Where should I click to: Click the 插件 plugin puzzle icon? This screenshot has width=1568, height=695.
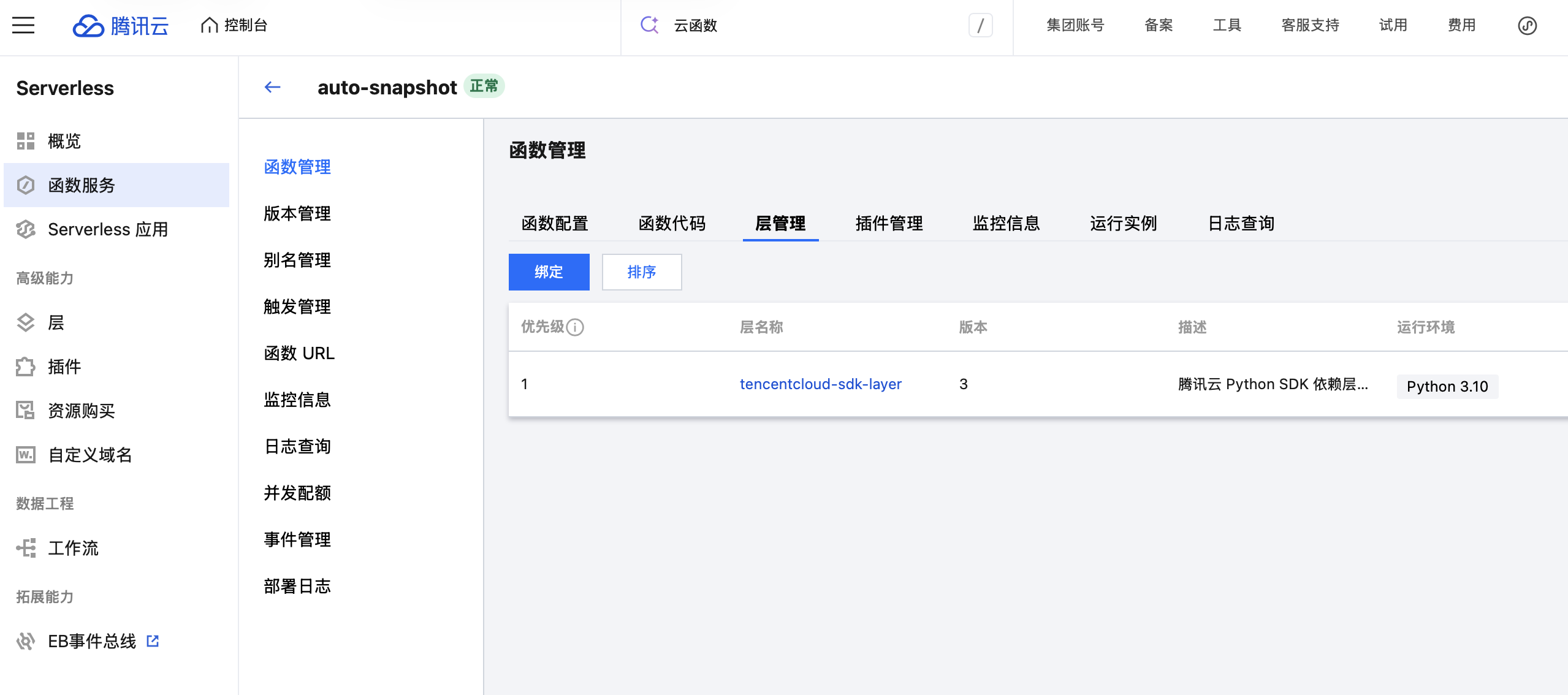pyautogui.click(x=25, y=366)
